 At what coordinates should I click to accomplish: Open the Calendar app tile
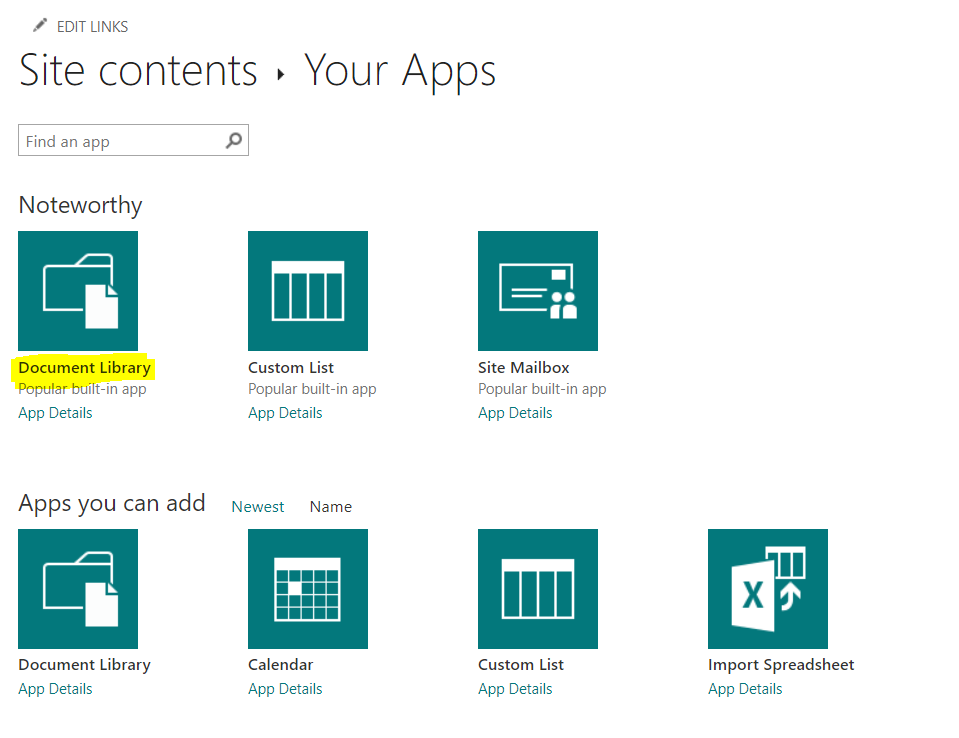(308, 589)
